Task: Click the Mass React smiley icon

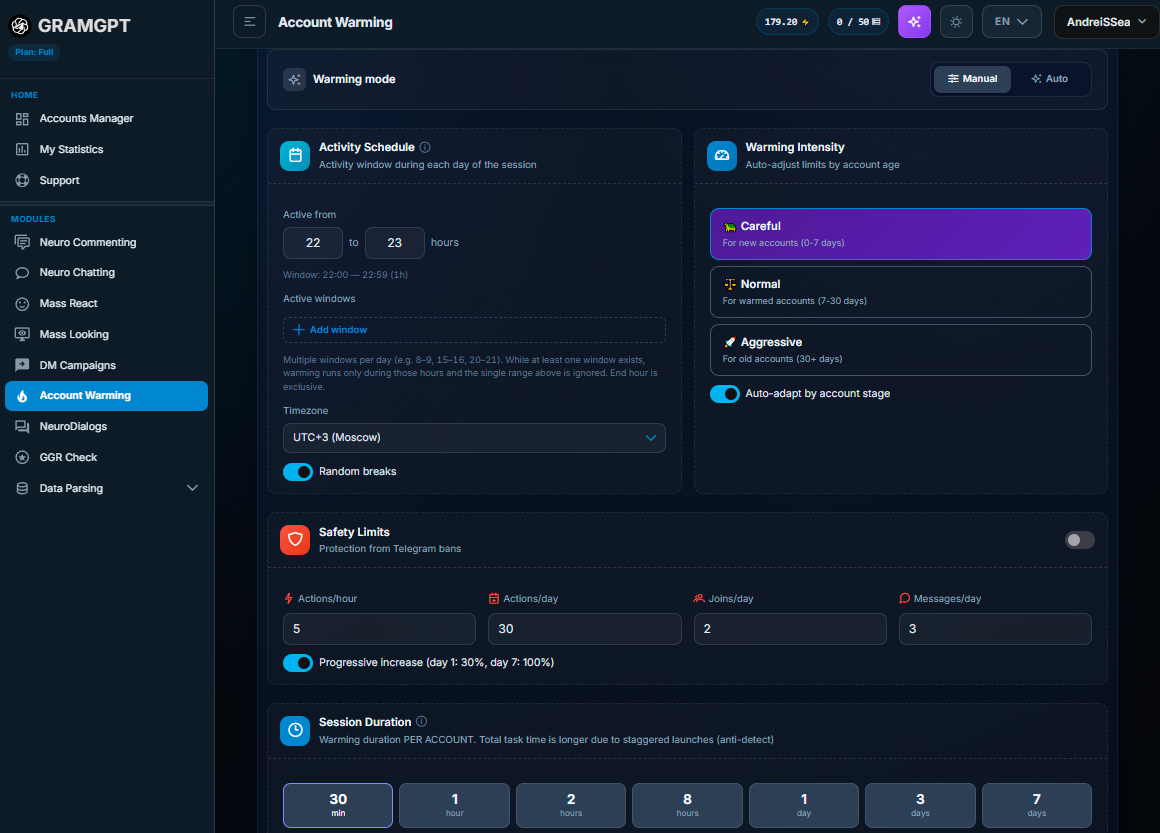Action: [x=22, y=304]
